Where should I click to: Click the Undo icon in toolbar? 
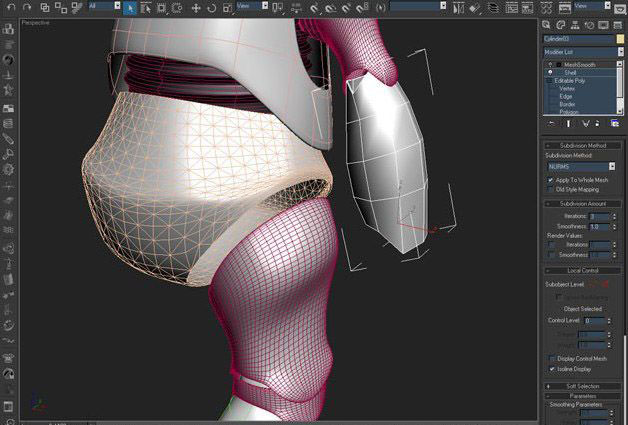pyautogui.click(x=10, y=6)
